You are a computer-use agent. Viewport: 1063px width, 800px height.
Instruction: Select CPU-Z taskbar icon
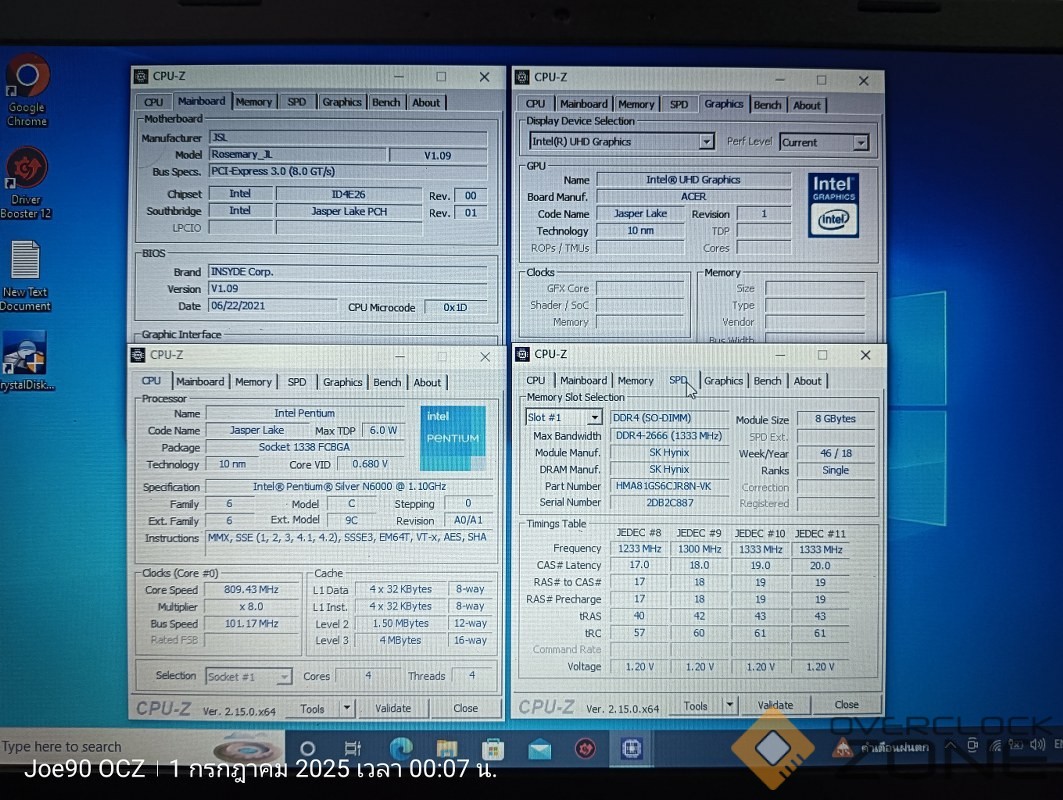point(631,748)
